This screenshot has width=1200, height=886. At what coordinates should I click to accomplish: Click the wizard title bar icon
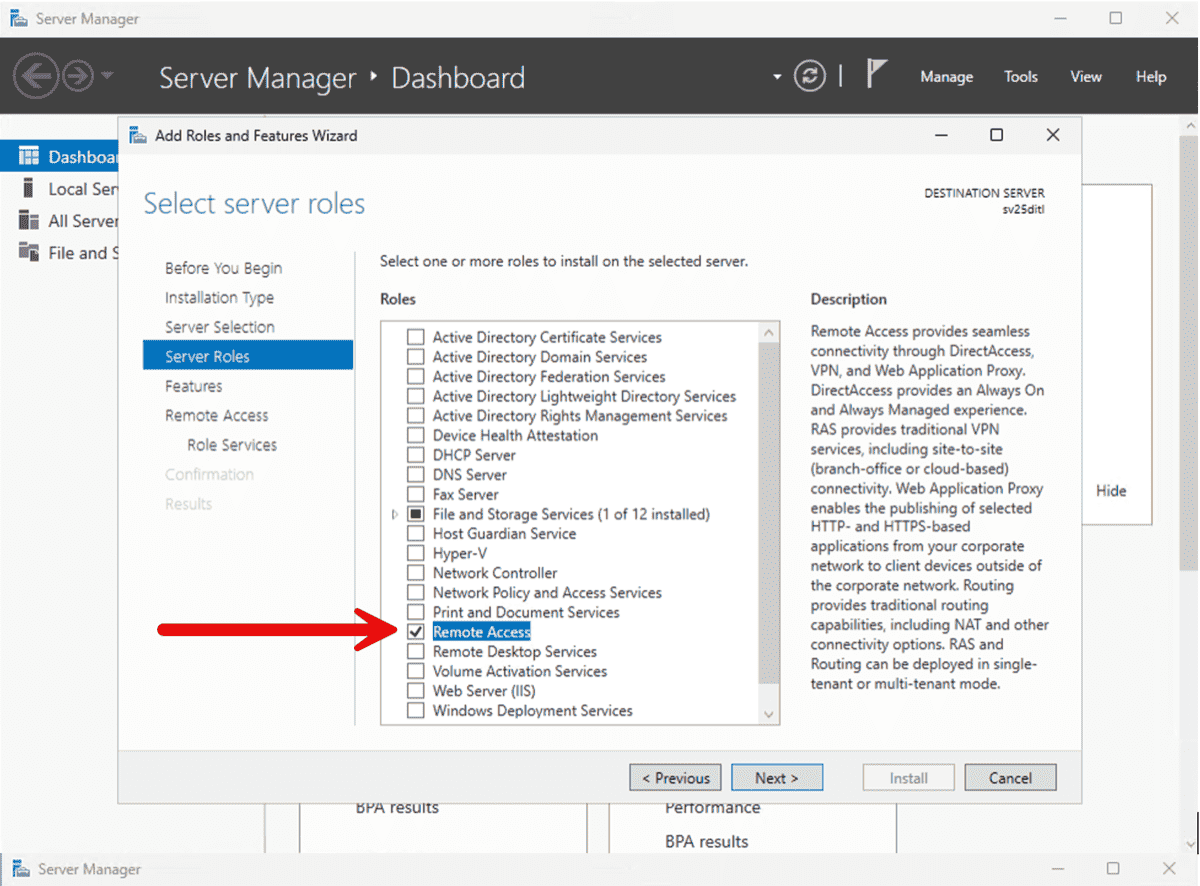pyautogui.click(x=138, y=135)
